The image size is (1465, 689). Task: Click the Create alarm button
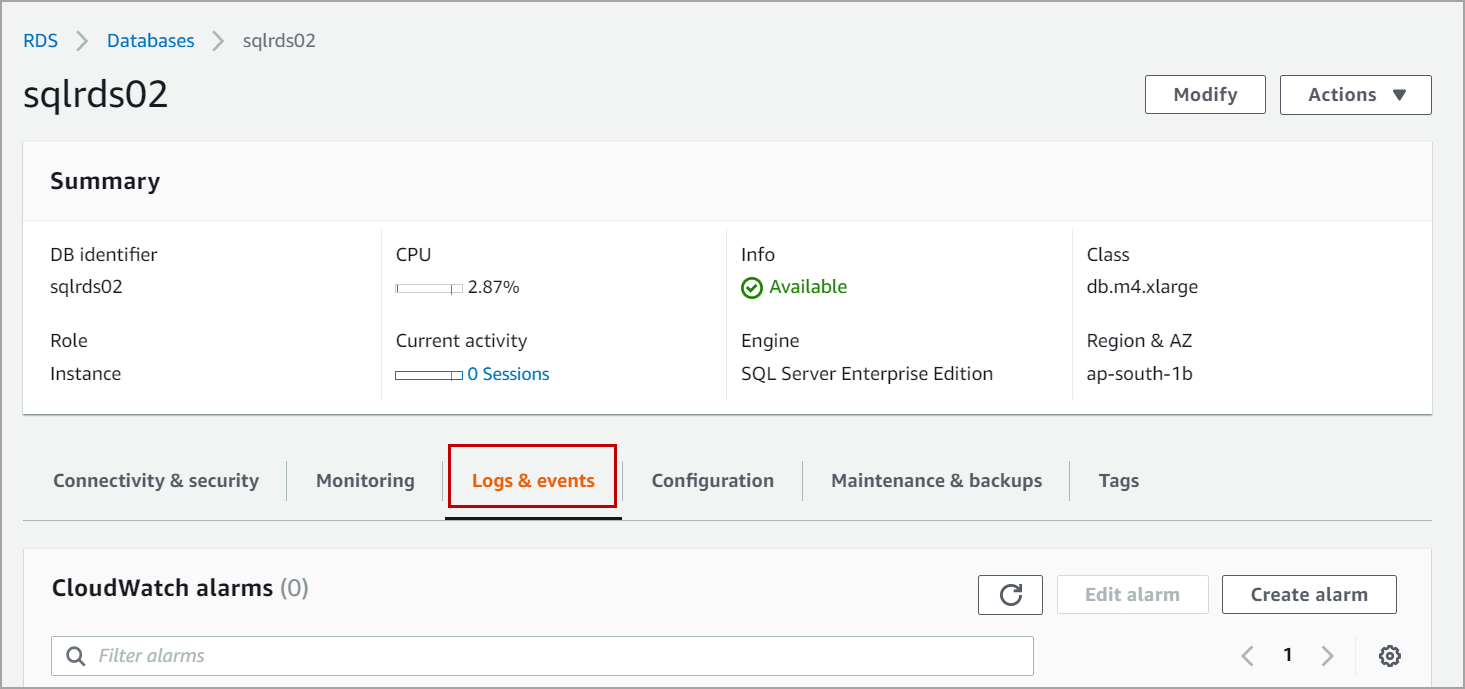(1308, 595)
